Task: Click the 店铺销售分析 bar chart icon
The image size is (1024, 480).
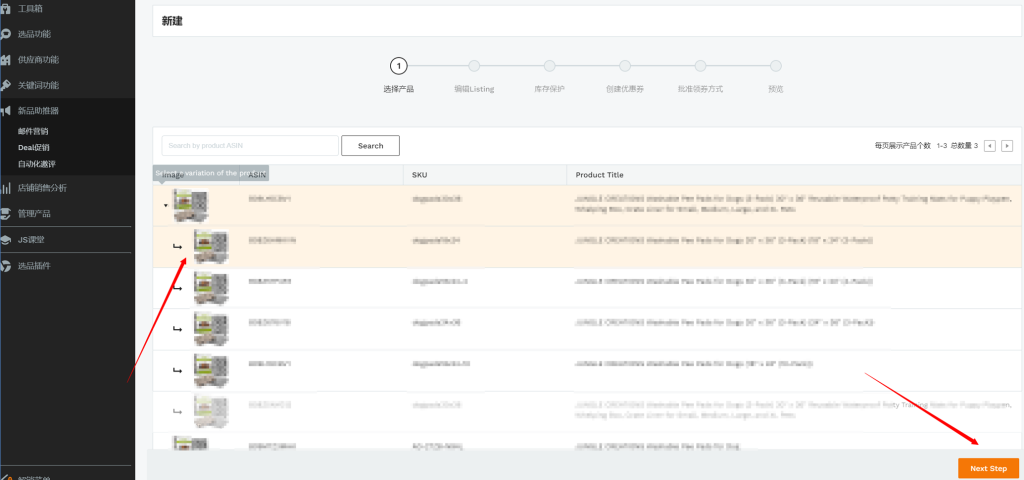Action: pyautogui.click(x=5, y=187)
